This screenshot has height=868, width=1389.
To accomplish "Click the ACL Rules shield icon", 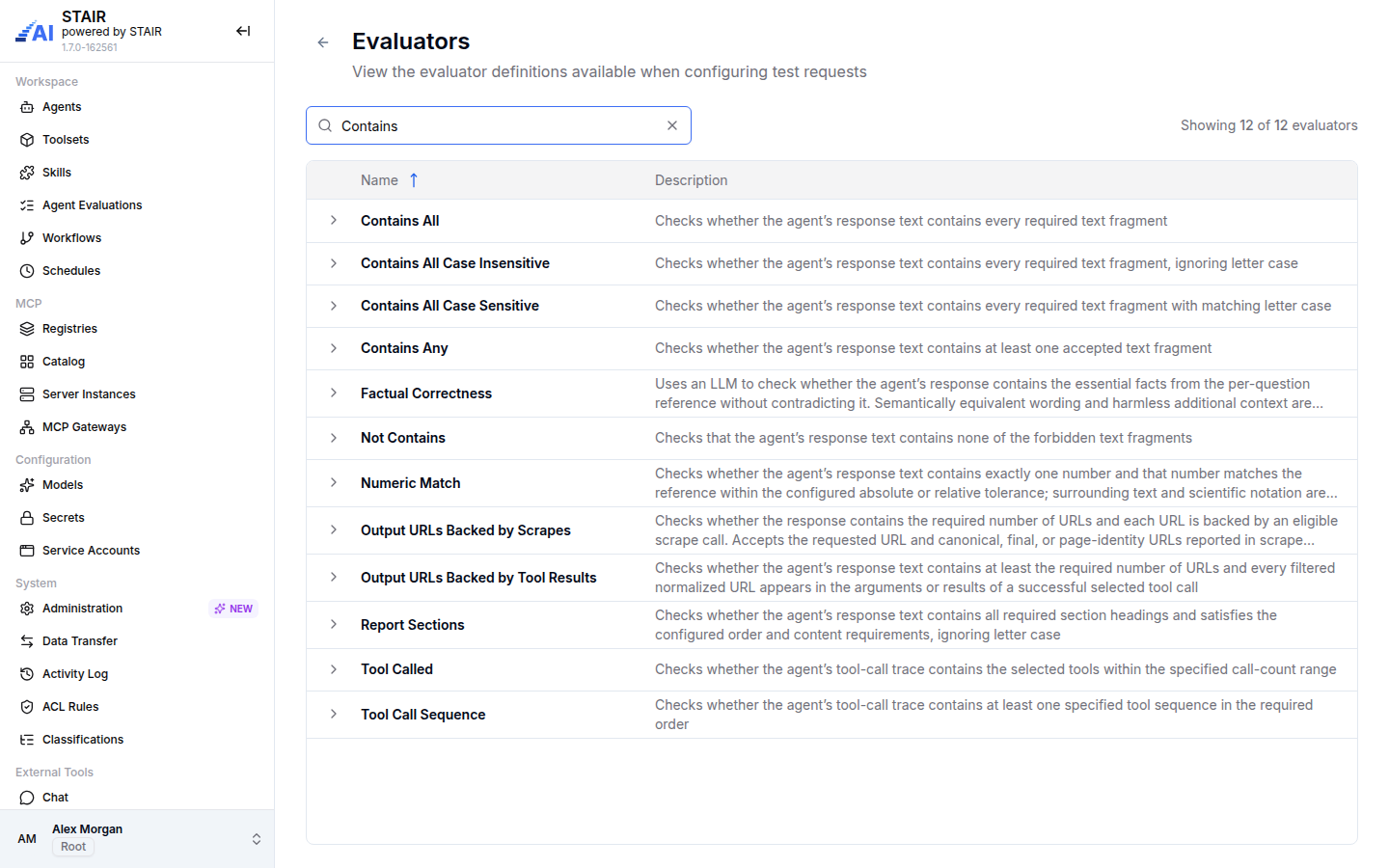I will tap(27, 707).
